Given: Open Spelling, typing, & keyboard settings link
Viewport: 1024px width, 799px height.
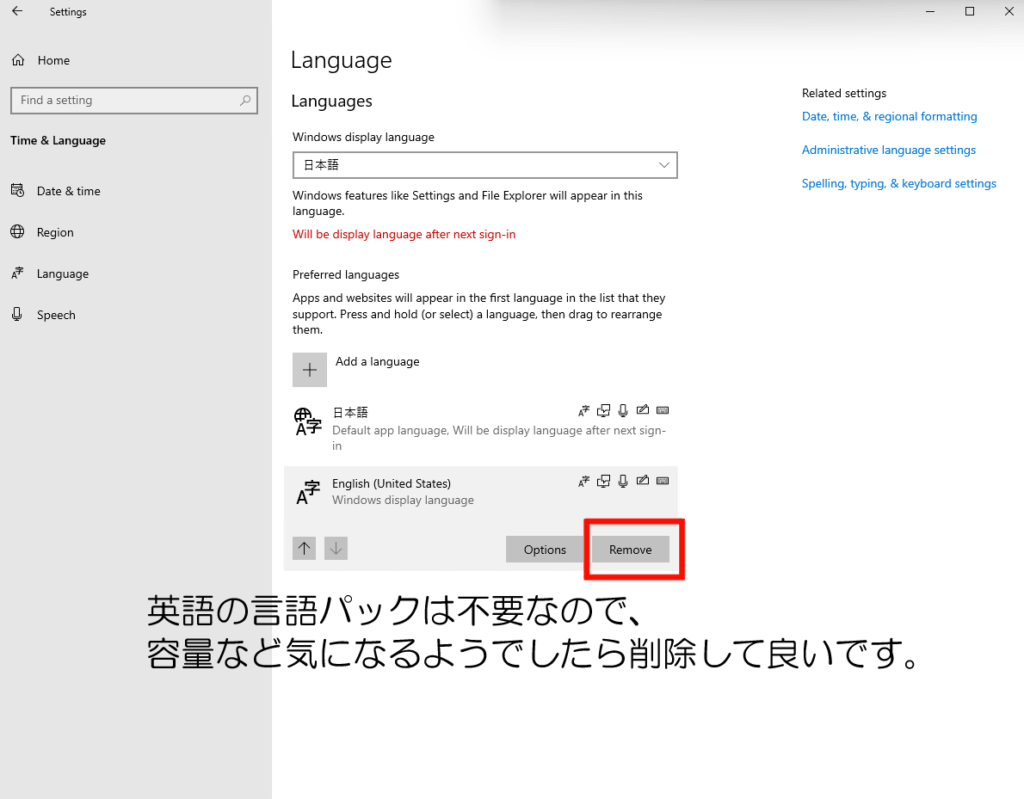Looking at the screenshot, I should click(x=898, y=184).
